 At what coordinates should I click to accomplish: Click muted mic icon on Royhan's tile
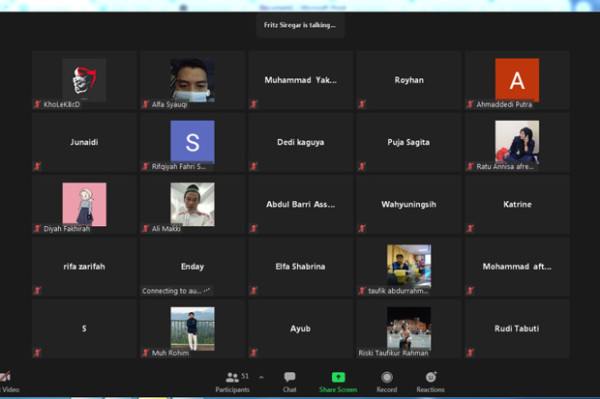click(362, 104)
